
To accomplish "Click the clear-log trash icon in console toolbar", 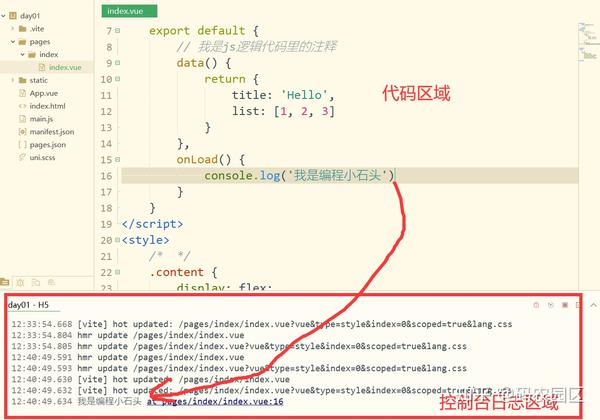I will tap(536, 305).
